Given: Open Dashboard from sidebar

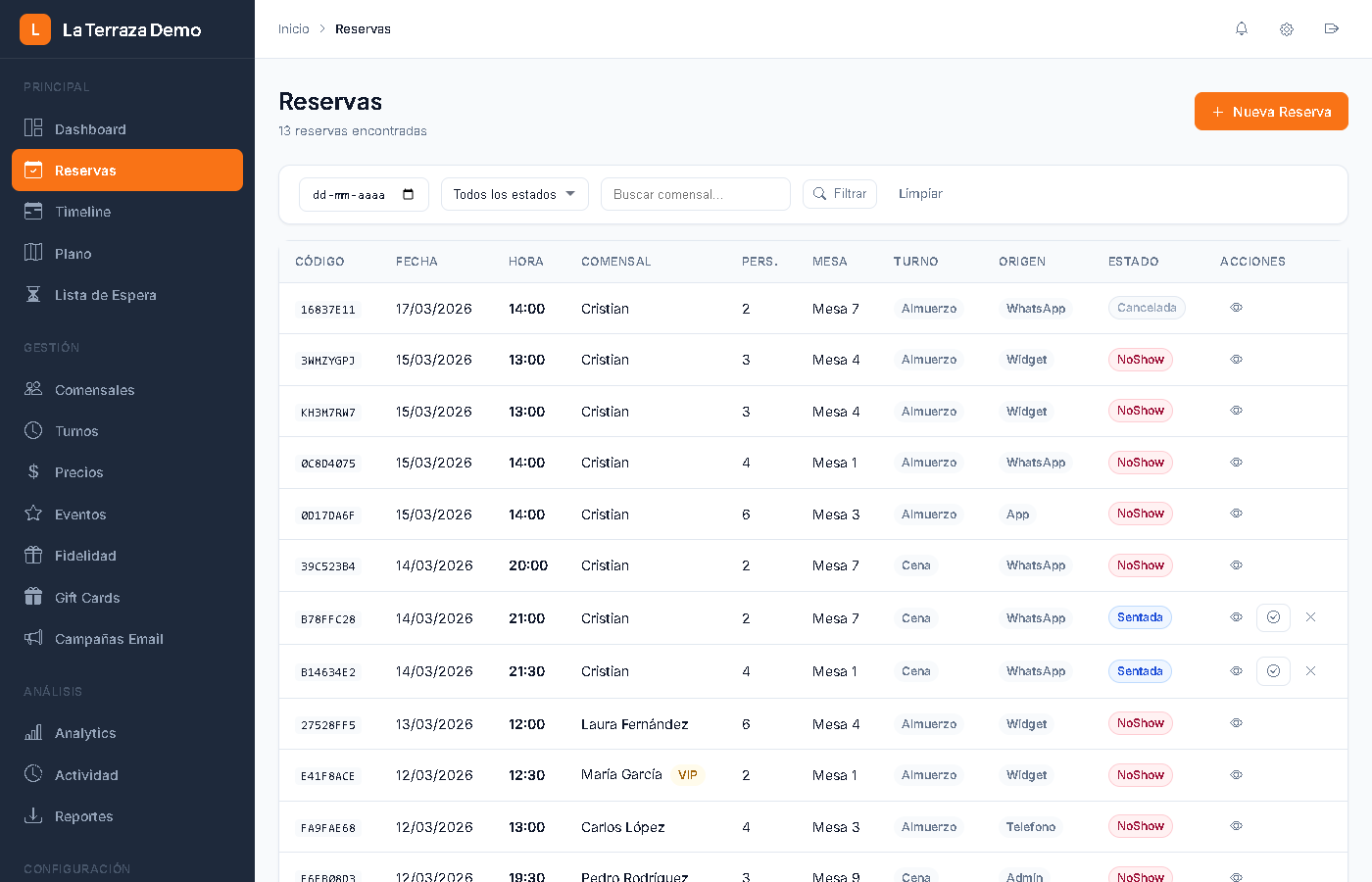Looking at the screenshot, I should pyautogui.click(x=127, y=128).
